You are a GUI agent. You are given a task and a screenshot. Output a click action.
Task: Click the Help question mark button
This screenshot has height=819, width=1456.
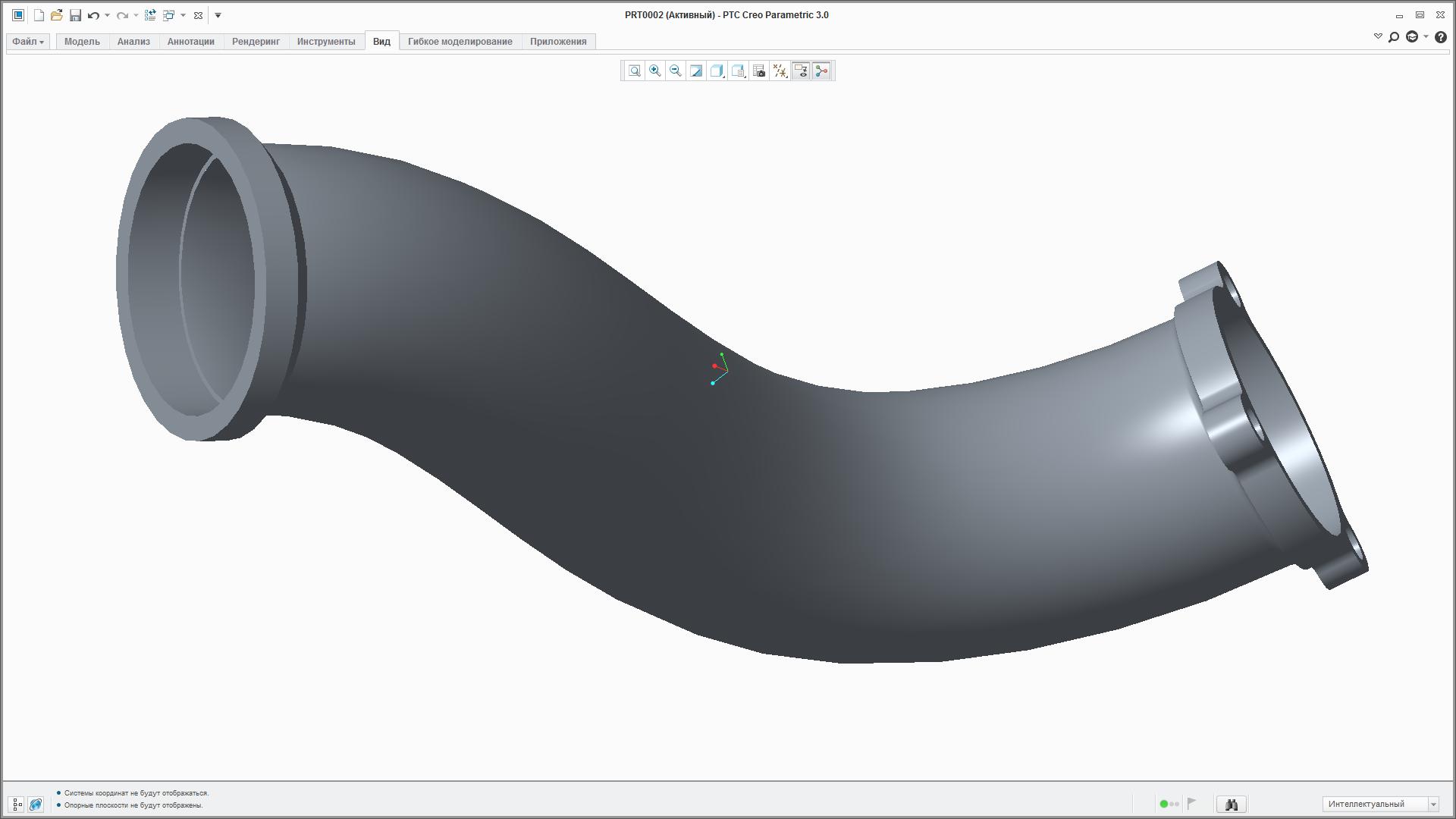click(x=1441, y=36)
